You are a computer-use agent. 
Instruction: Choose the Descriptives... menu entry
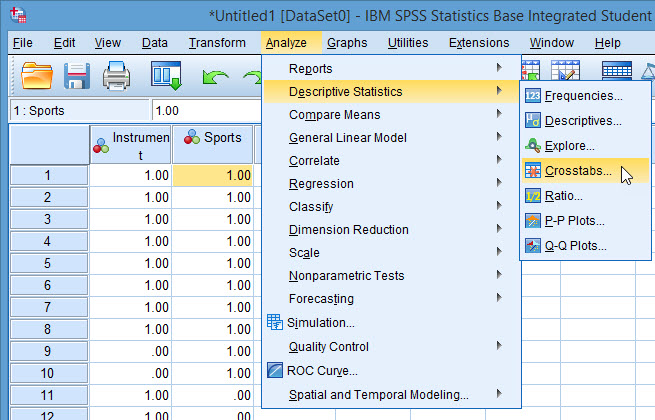[585, 121]
